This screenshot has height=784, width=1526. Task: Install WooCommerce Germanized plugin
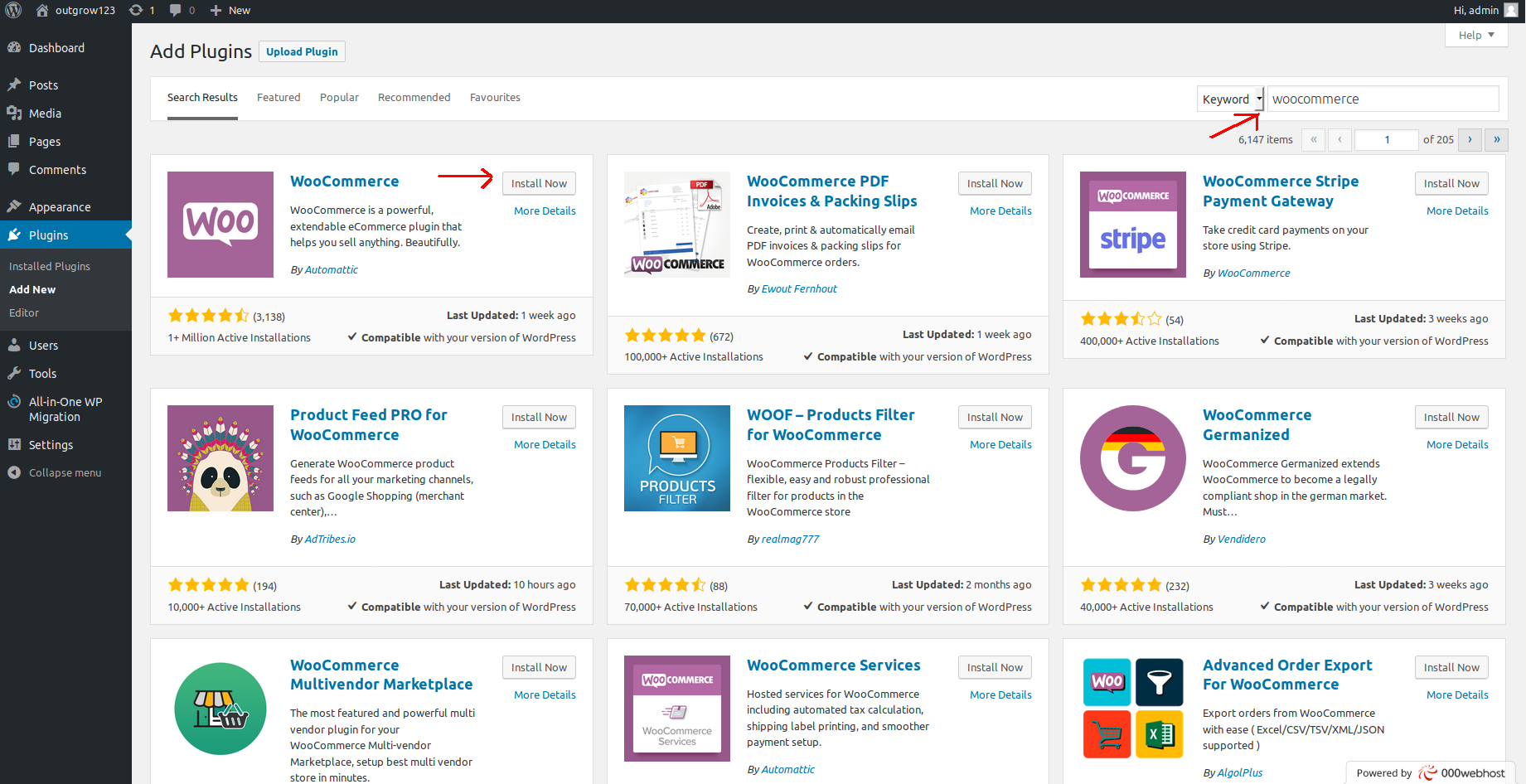pyautogui.click(x=1451, y=417)
